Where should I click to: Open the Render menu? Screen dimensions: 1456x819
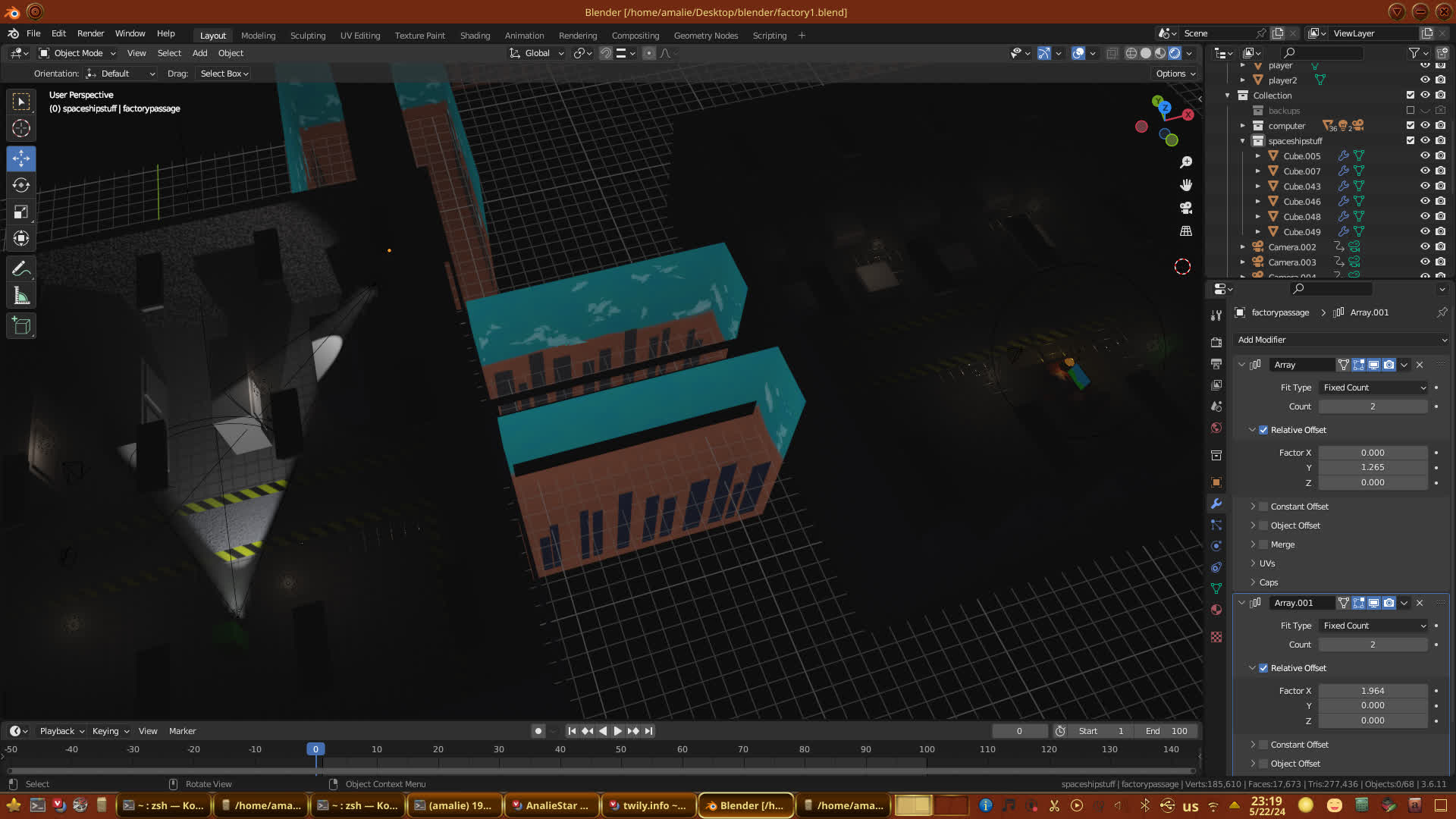pyautogui.click(x=90, y=33)
